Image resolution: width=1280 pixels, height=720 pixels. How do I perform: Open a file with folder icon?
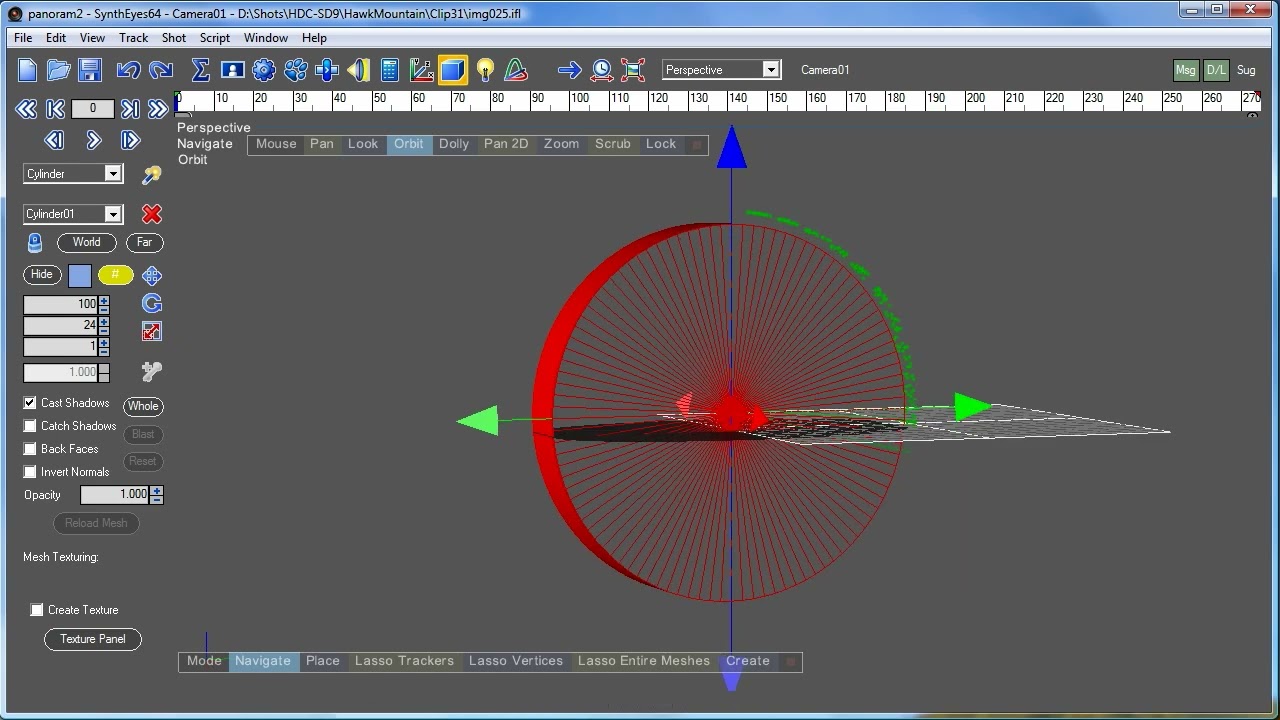click(59, 70)
